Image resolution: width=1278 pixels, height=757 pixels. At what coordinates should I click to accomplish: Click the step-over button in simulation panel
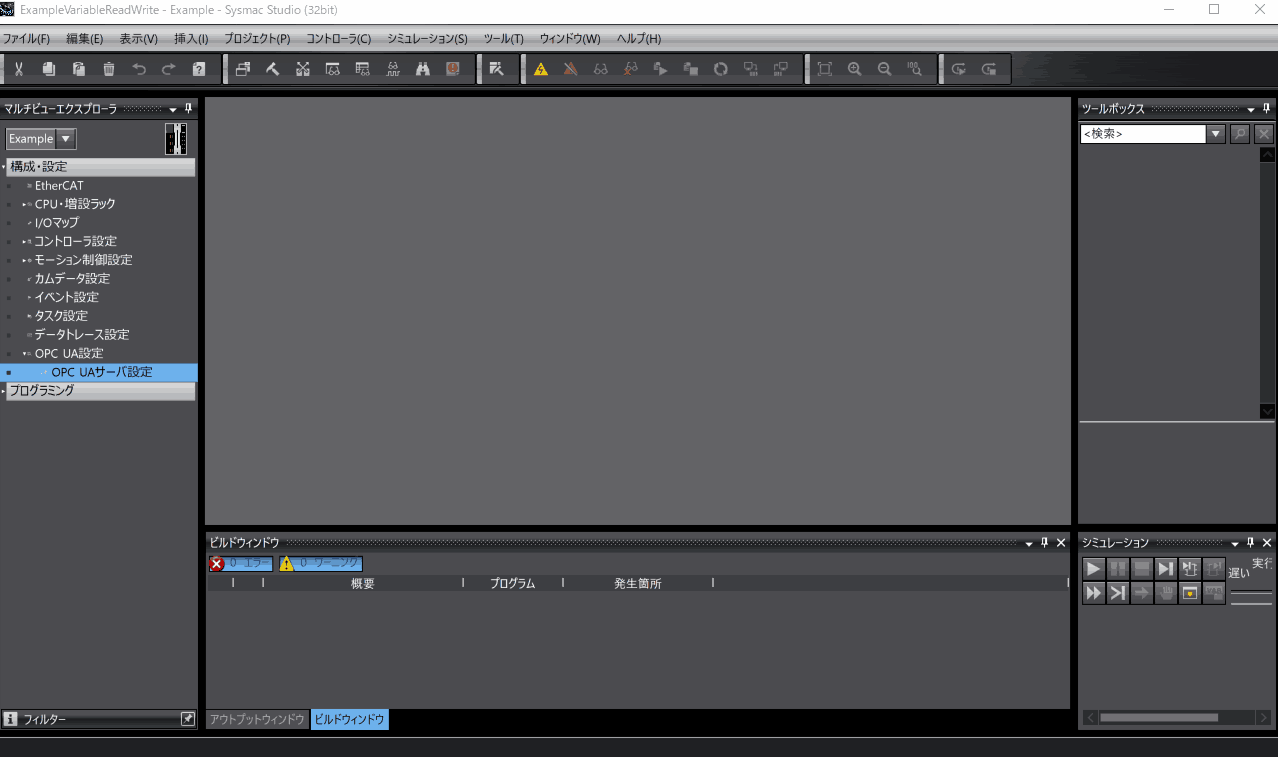pyautogui.click(x=1118, y=593)
